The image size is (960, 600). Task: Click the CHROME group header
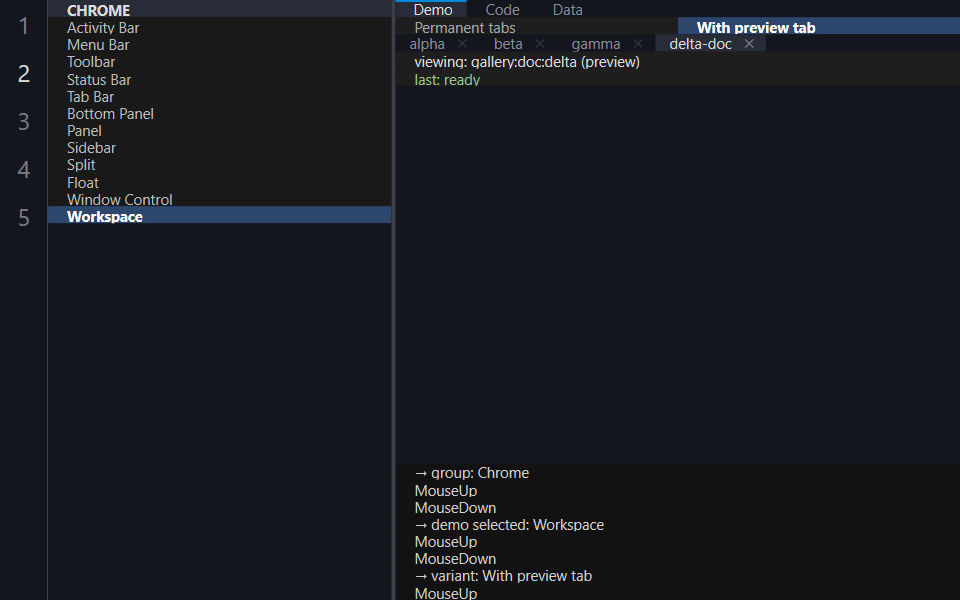click(x=219, y=10)
